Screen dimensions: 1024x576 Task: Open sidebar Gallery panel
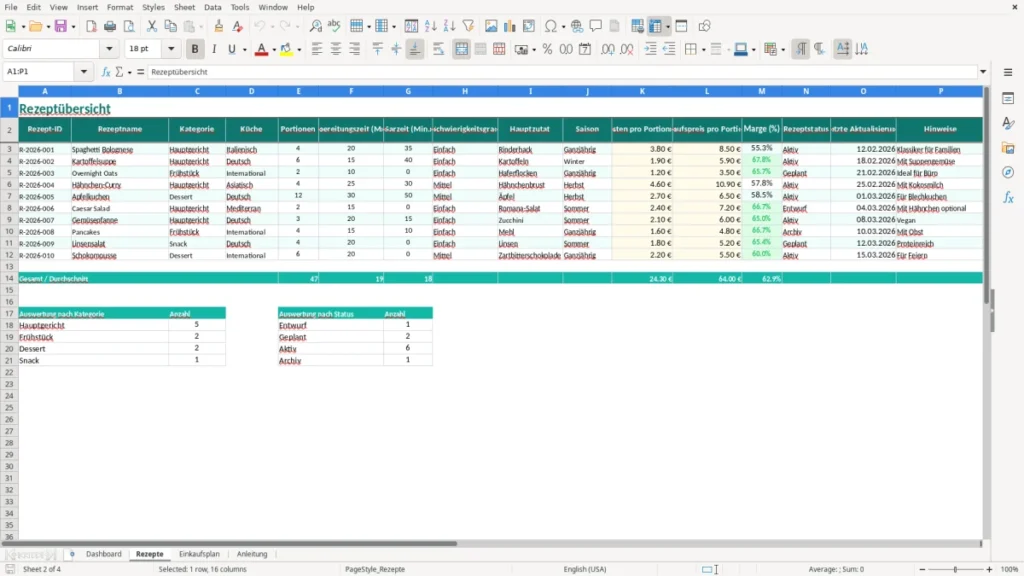click(x=1008, y=148)
